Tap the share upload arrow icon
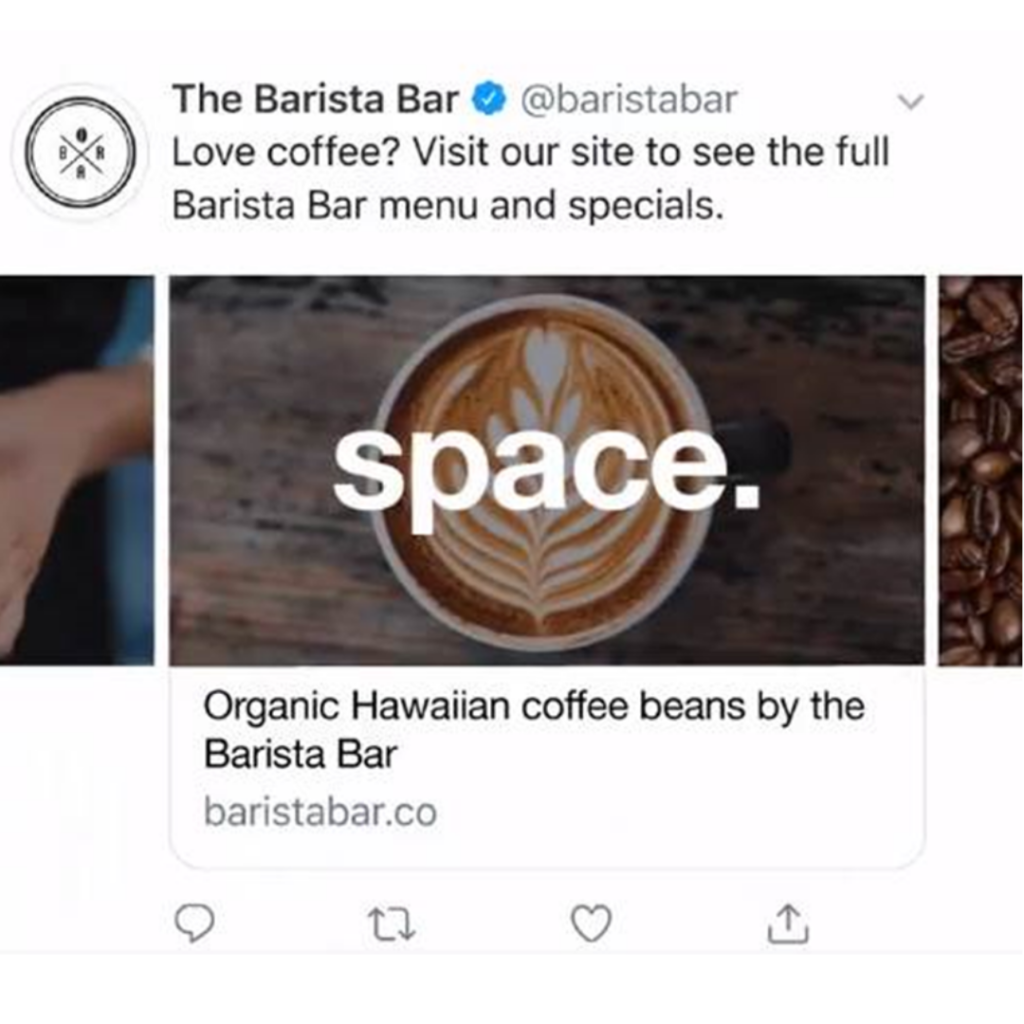 [788, 923]
